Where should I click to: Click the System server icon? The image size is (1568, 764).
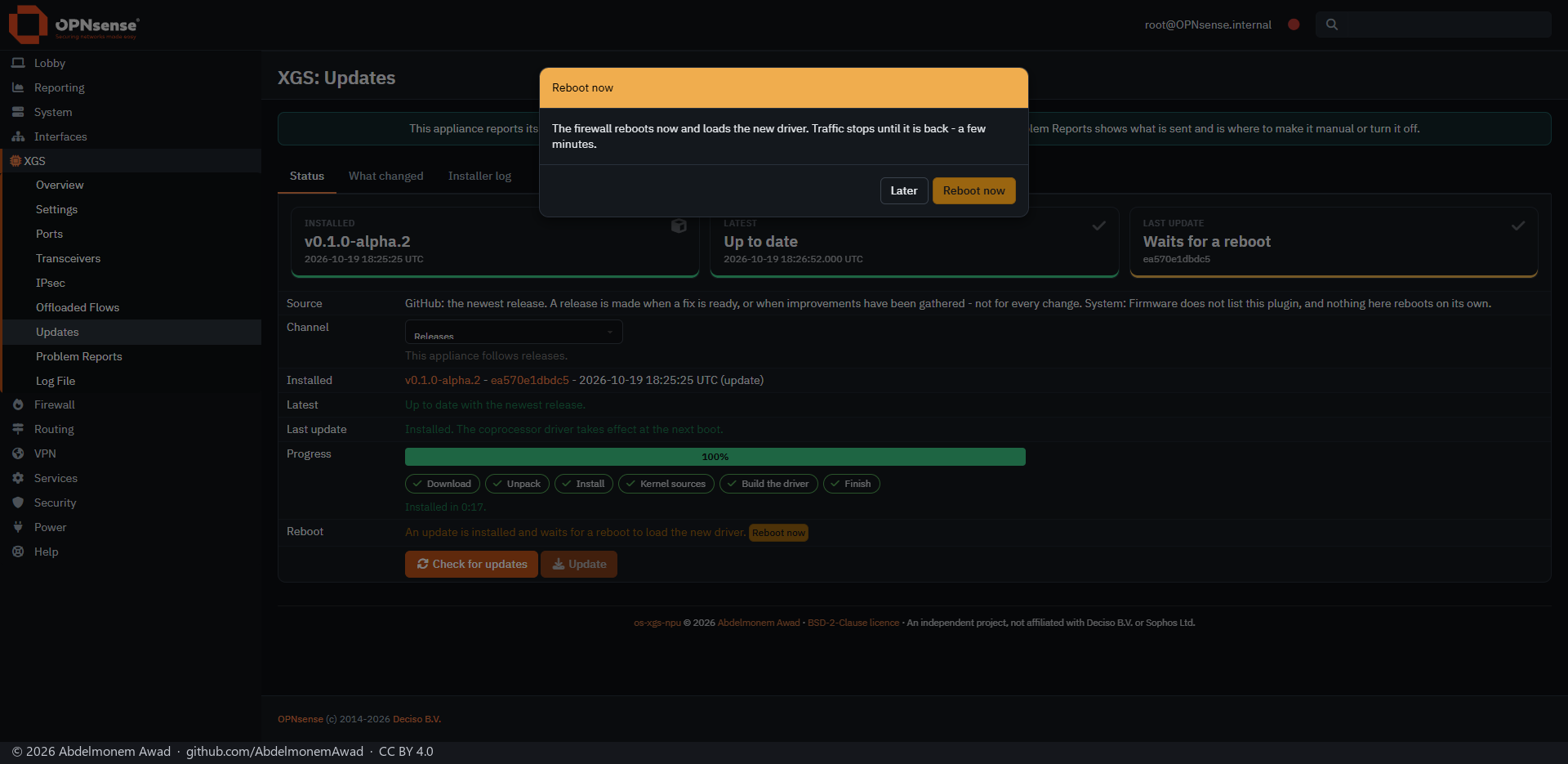point(18,112)
